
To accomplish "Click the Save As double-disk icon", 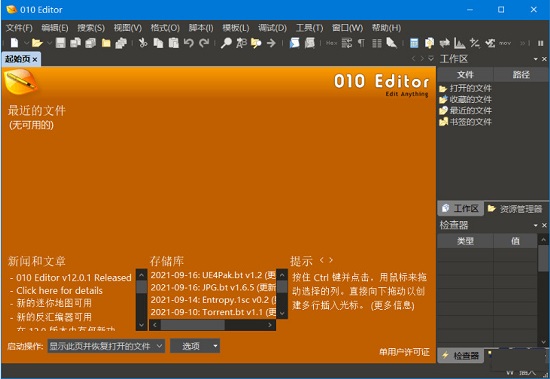I will (x=75, y=43).
